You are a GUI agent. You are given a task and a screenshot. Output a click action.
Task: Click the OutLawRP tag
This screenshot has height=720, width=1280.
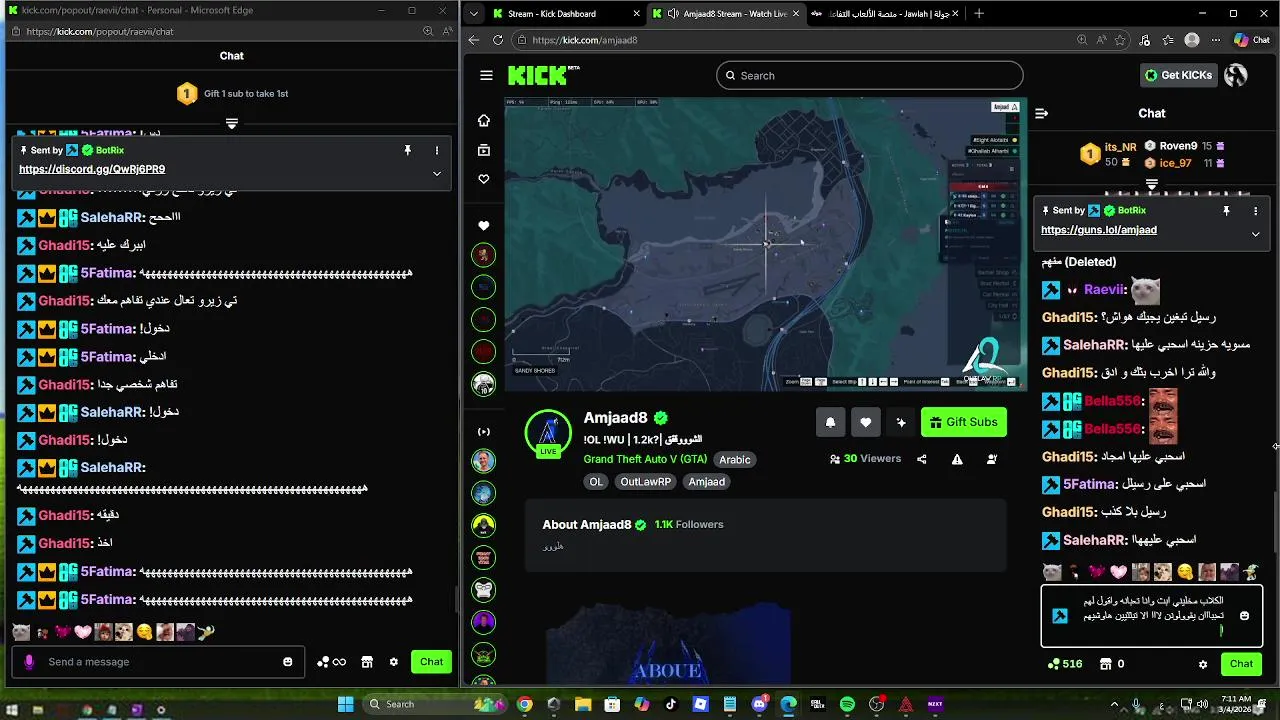point(644,482)
